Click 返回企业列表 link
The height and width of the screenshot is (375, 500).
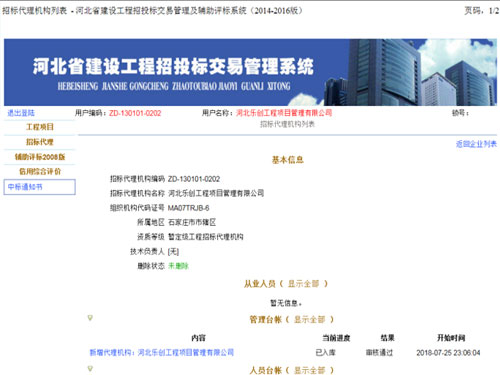point(476,144)
